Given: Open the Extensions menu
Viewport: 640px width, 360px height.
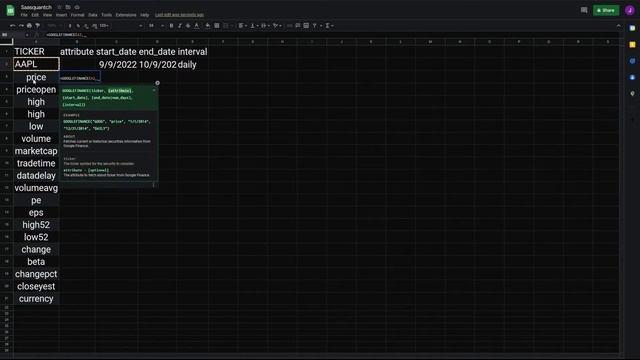Looking at the screenshot, I should click(126, 15).
